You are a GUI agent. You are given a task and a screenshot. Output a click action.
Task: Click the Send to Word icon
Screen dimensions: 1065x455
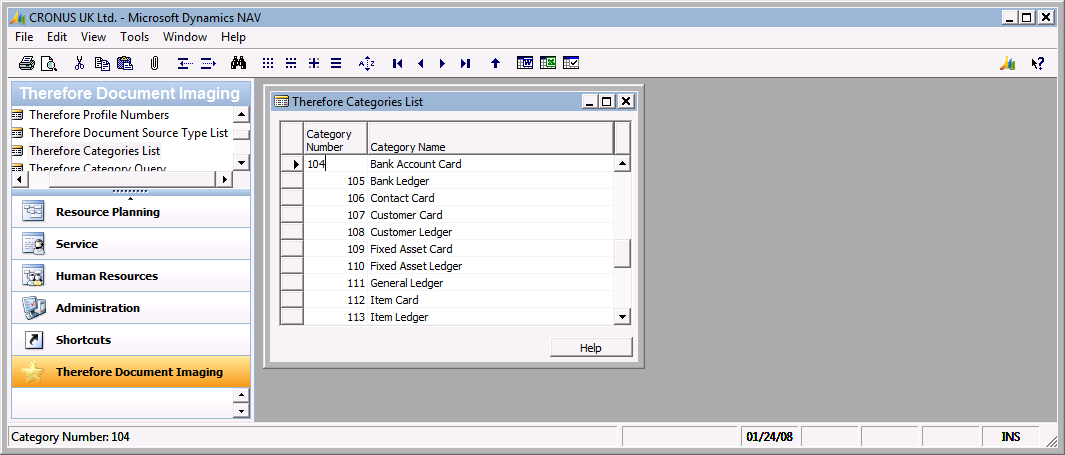pyautogui.click(x=525, y=63)
